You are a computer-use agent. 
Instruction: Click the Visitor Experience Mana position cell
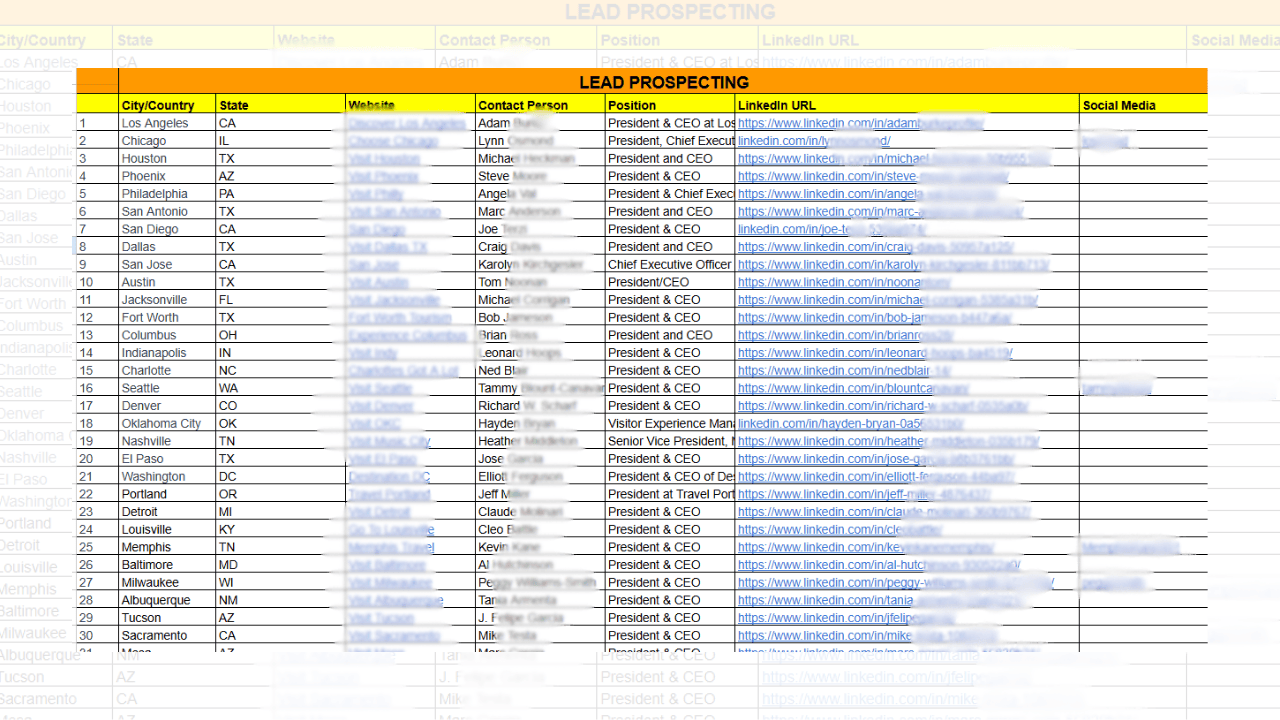[x=670, y=423]
